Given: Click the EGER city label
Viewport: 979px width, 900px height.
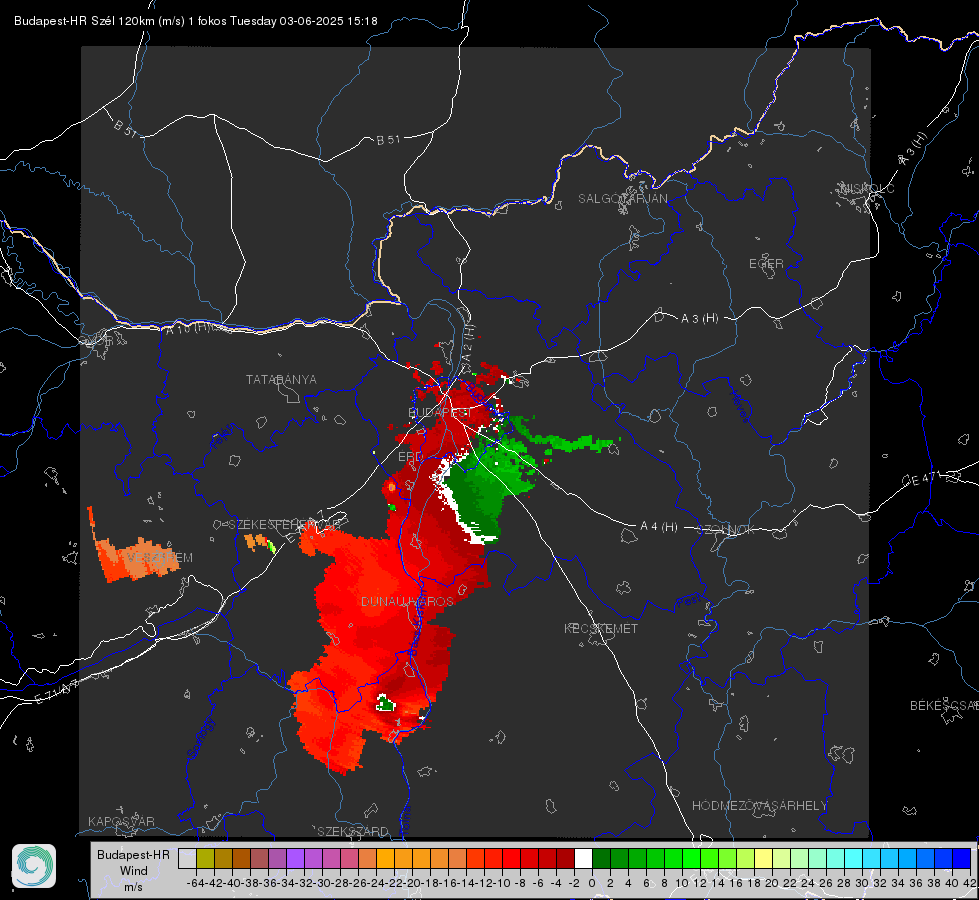Looking at the screenshot, I should [766, 264].
